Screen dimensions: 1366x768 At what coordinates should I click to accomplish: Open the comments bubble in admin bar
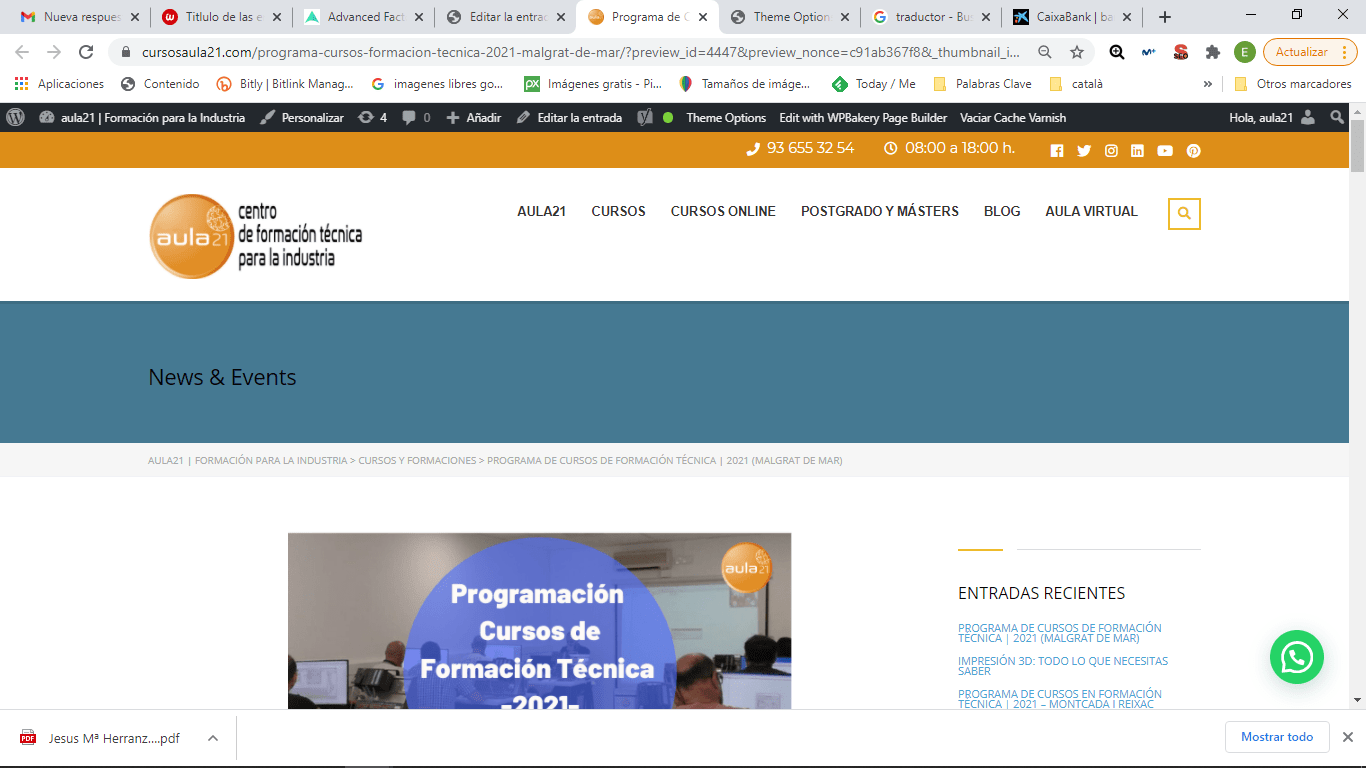coord(416,117)
